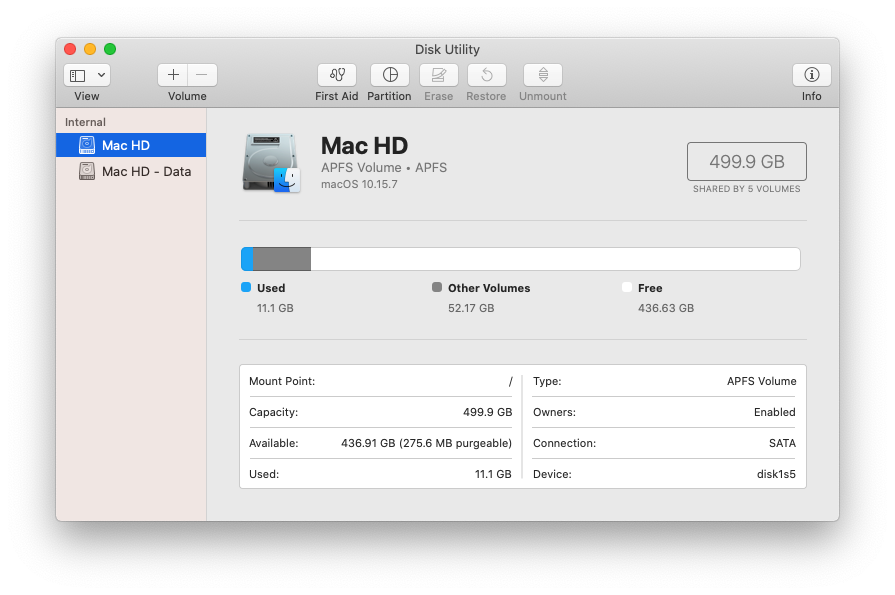895x595 pixels.
Task: Click the 52.17 GB other volumes value
Action: coord(471,308)
